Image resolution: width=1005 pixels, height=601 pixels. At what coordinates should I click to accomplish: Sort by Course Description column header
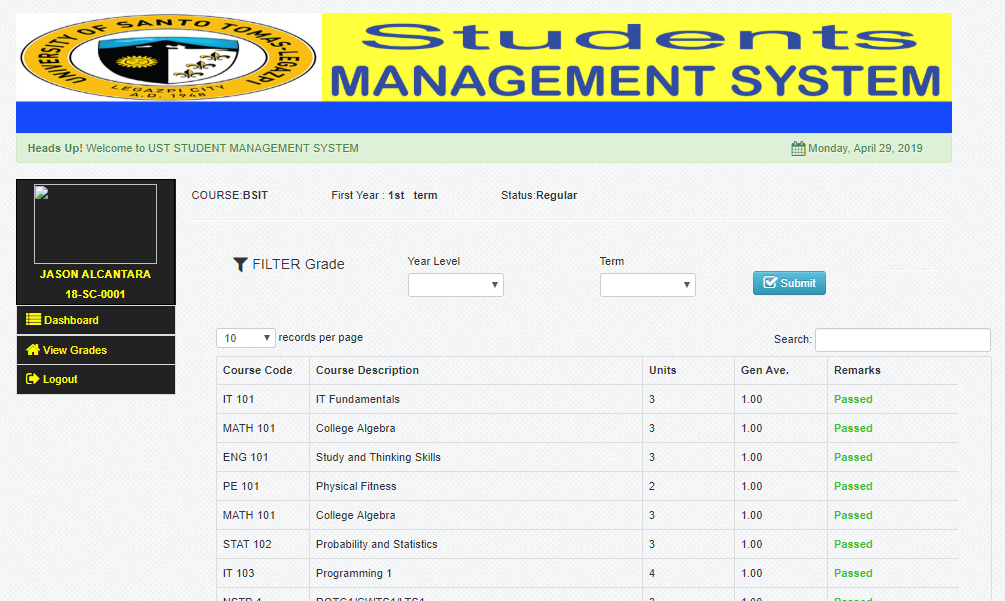tap(476, 370)
